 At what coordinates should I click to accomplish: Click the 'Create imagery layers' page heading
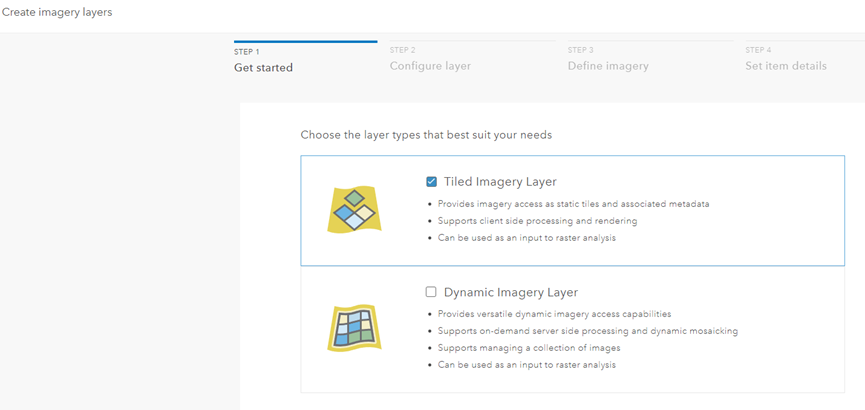pyautogui.click(x=57, y=13)
